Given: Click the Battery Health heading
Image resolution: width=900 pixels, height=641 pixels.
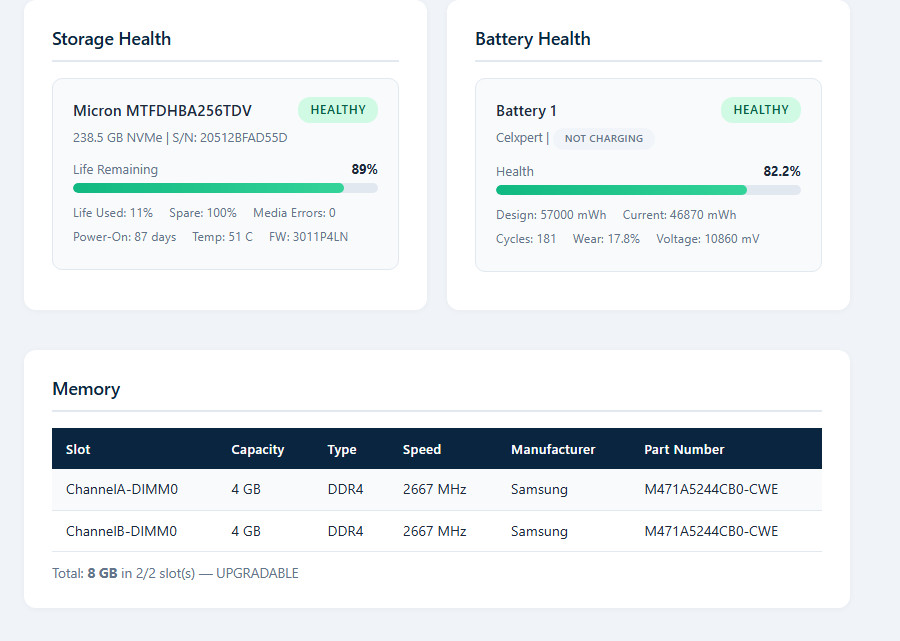Looking at the screenshot, I should pyautogui.click(x=533, y=39).
